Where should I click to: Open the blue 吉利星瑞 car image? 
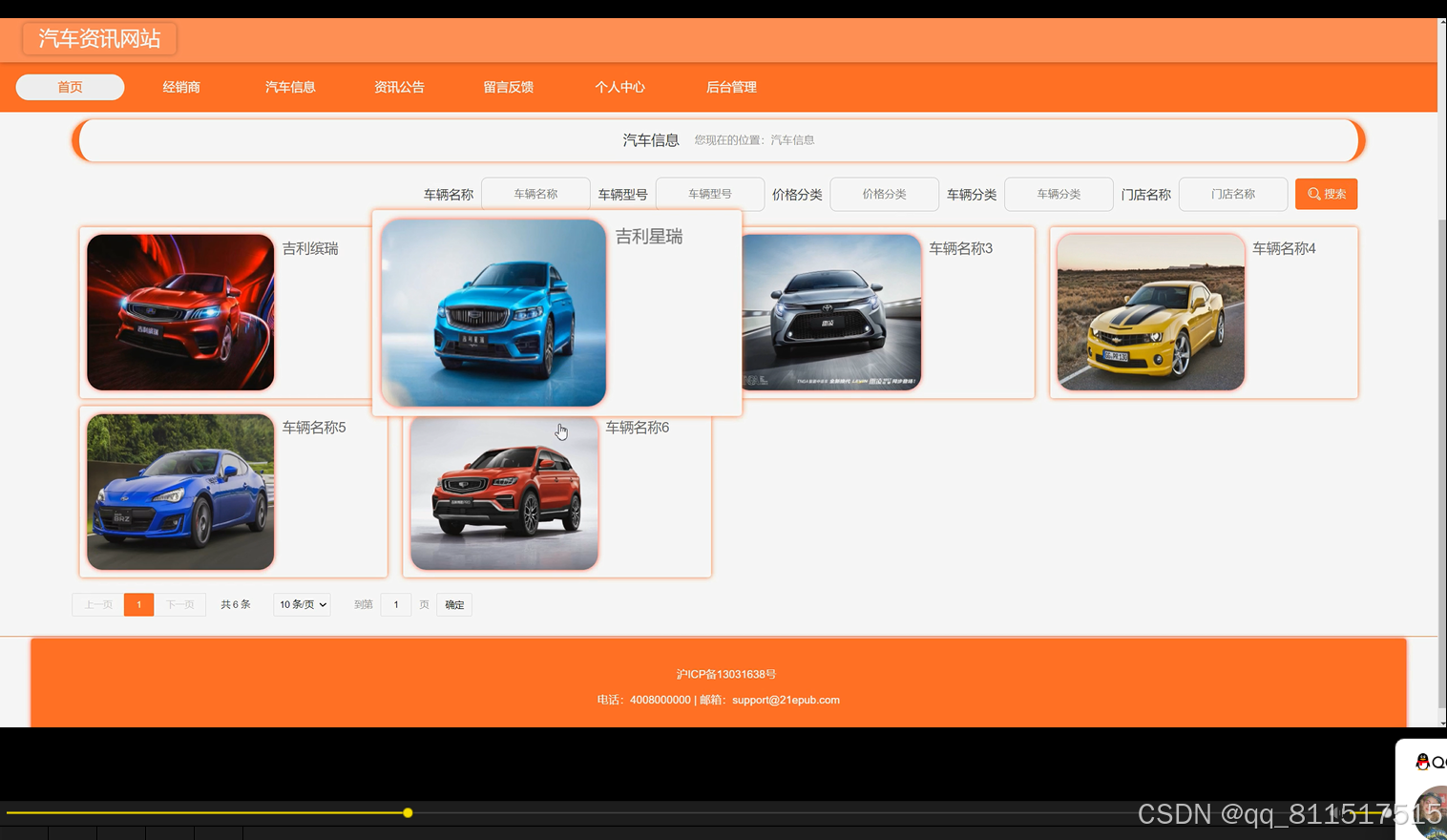point(493,313)
